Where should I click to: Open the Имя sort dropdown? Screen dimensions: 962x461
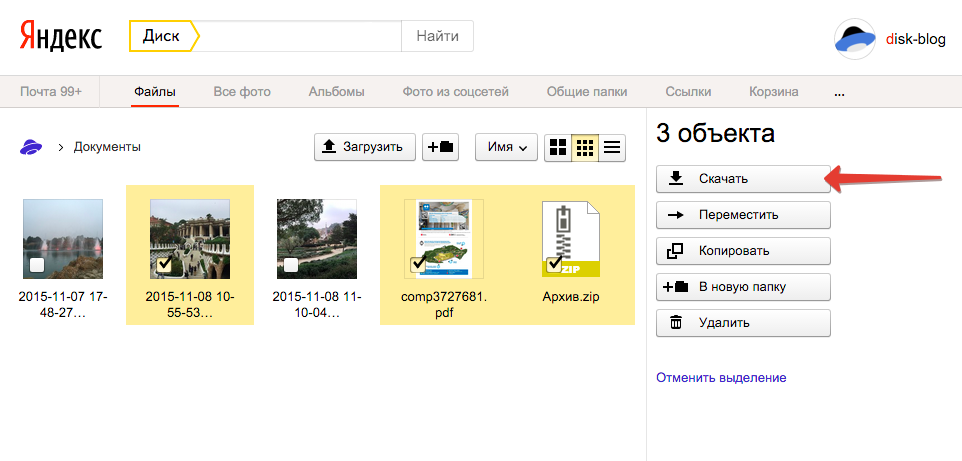(x=506, y=147)
